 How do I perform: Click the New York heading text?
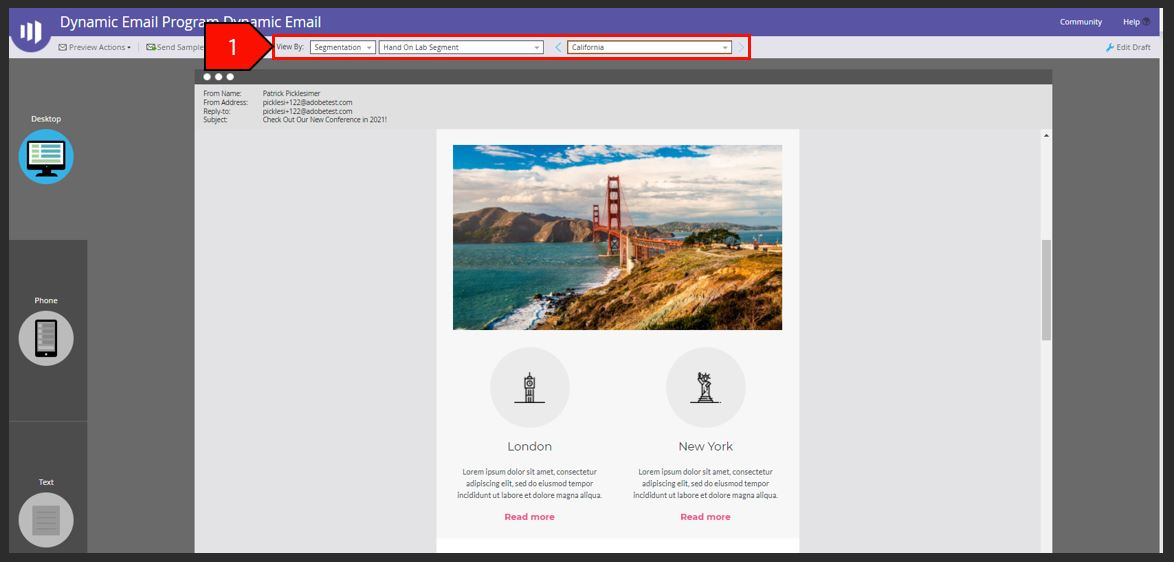(705, 447)
